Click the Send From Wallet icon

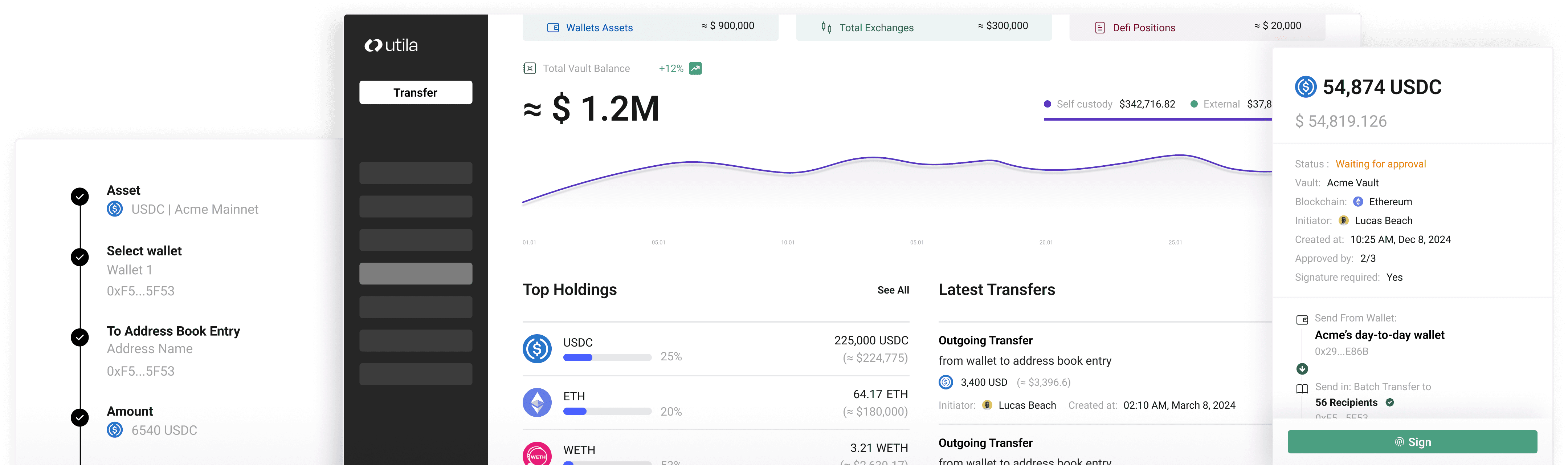pos(1302,319)
